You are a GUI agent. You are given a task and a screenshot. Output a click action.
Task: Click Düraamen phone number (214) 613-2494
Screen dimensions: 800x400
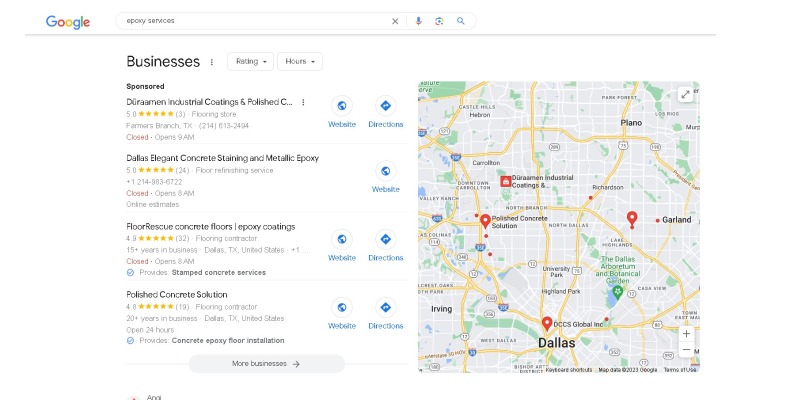click(223, 126)
